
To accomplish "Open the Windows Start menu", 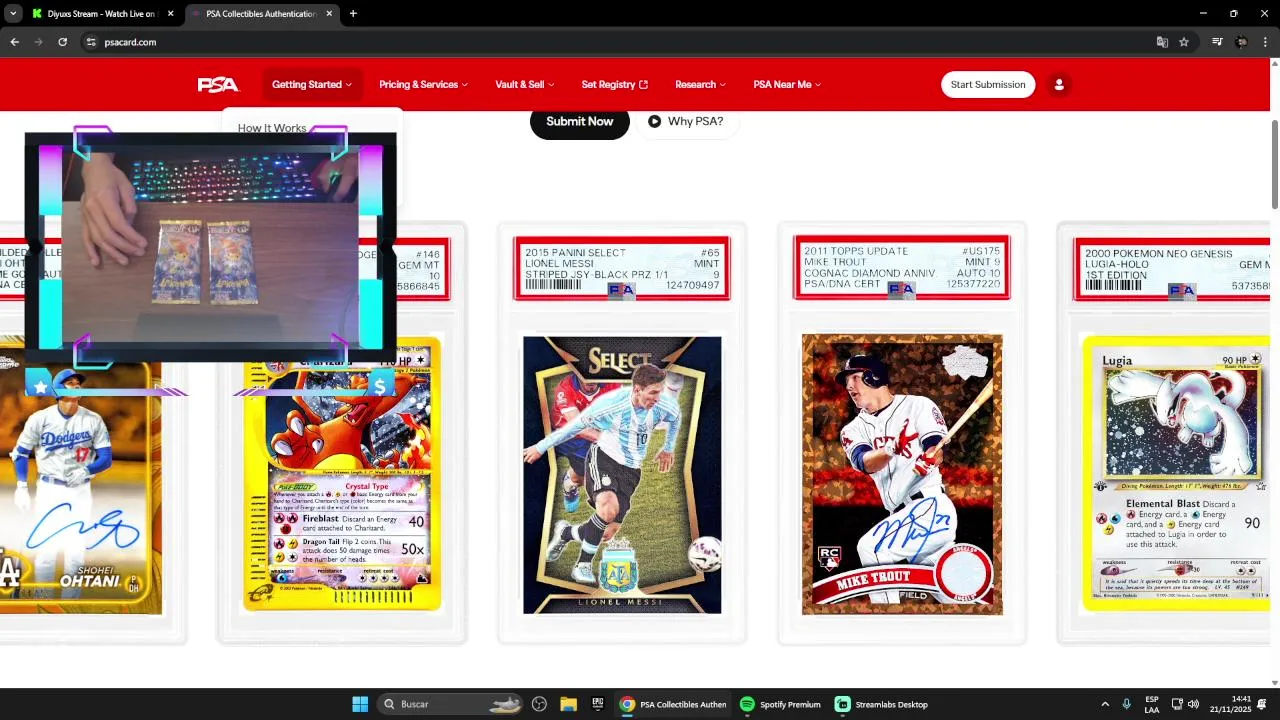I will (360, 704).
